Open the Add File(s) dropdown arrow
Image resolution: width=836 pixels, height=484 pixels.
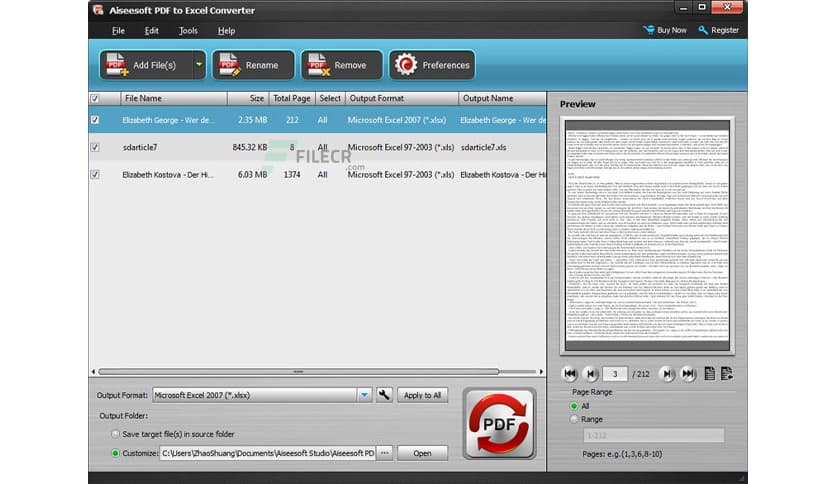tap(199, 64)
